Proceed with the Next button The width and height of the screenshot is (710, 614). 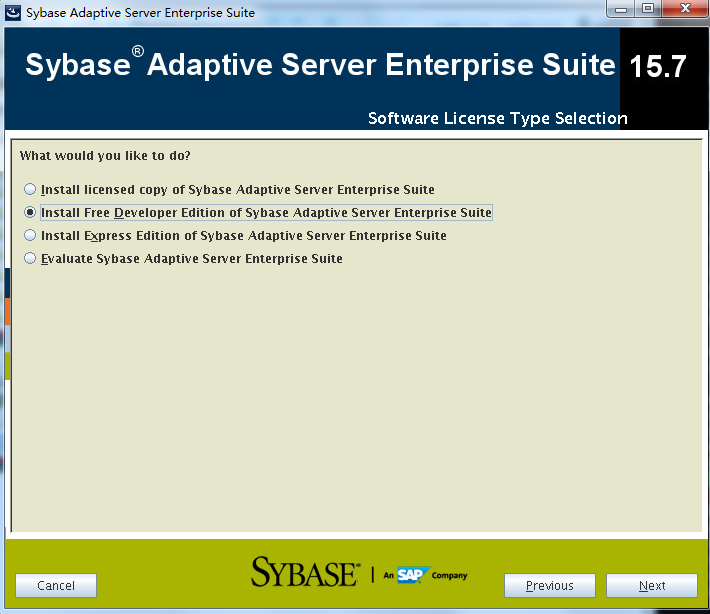652,585
